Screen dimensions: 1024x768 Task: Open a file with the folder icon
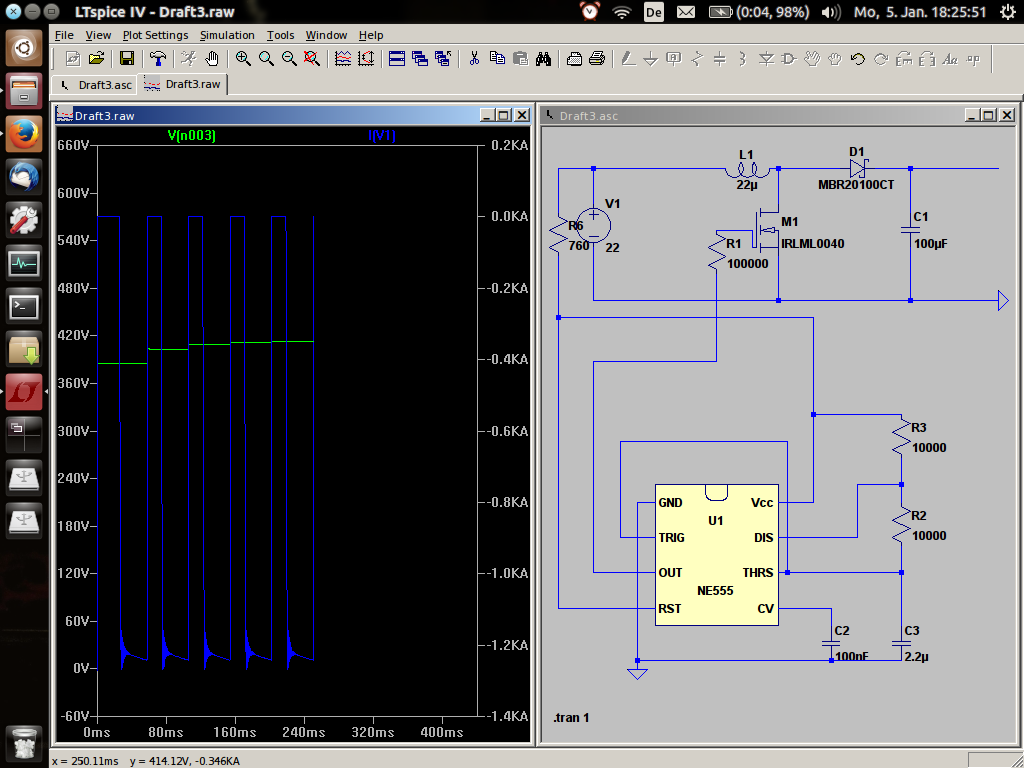(96, 59)
